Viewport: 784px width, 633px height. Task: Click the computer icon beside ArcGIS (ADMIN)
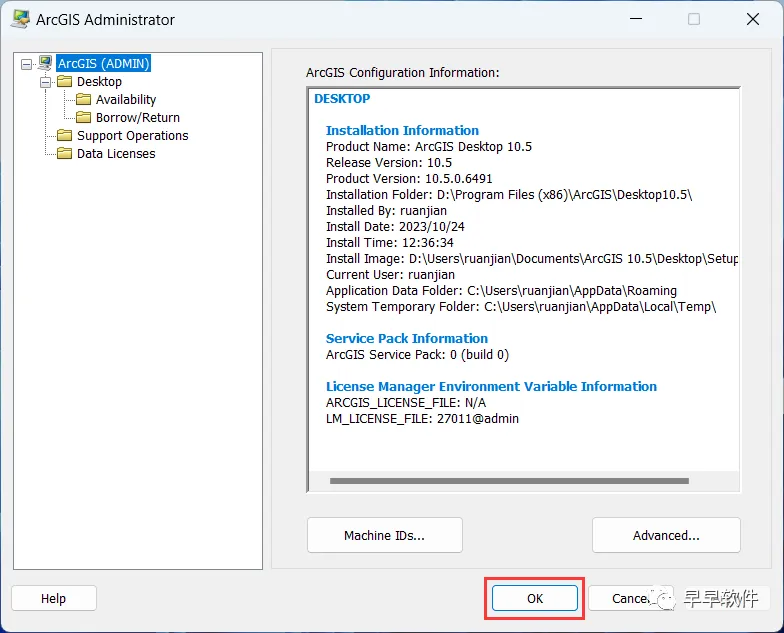point(45,64)
